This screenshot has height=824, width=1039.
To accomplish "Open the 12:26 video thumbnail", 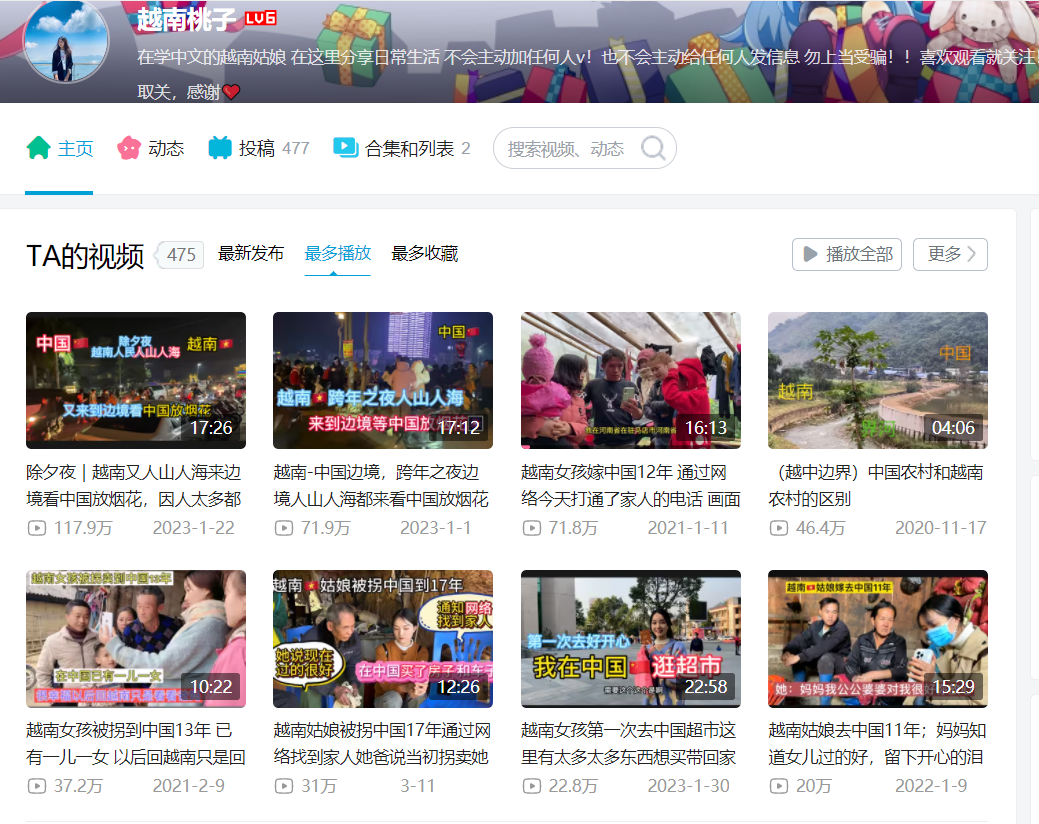I will 383,639.
